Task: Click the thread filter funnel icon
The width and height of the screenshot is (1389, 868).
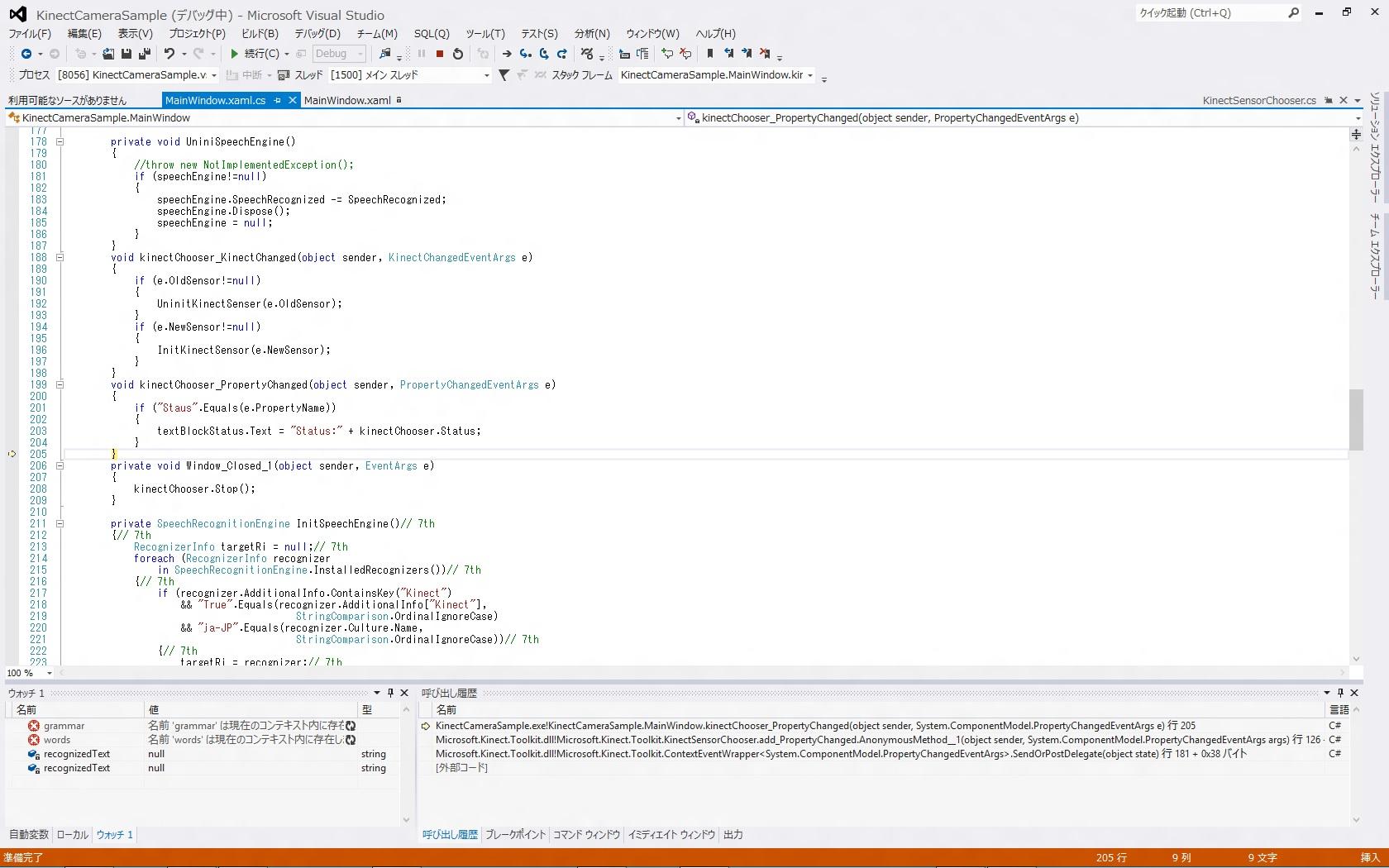Action: (x=504, y=75)
